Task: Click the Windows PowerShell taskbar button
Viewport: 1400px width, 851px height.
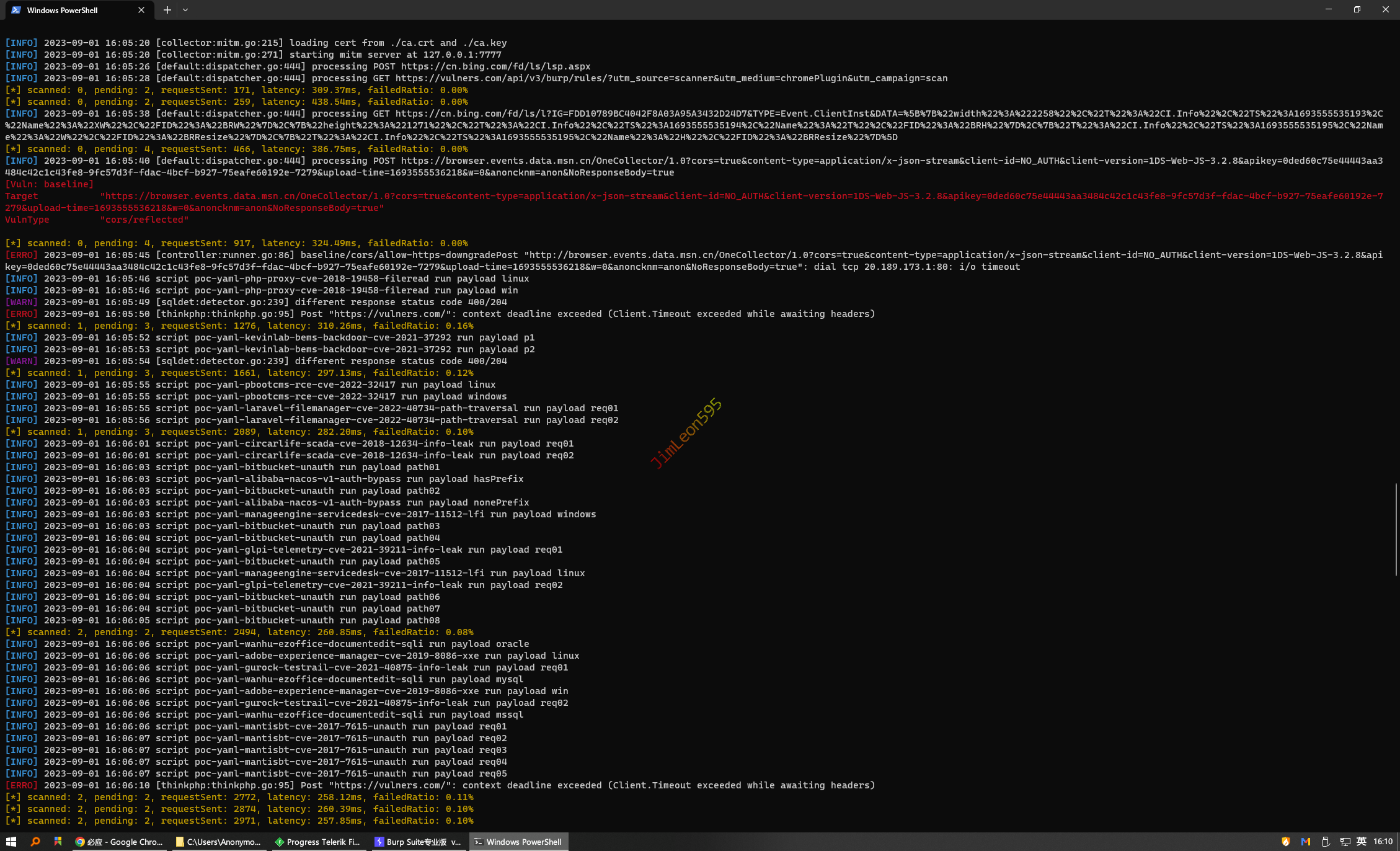Action: coord(518,842)
